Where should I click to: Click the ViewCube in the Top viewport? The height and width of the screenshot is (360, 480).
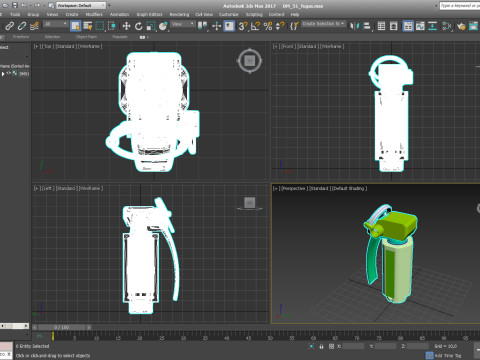pyautogui.click(x=250, y=61)
